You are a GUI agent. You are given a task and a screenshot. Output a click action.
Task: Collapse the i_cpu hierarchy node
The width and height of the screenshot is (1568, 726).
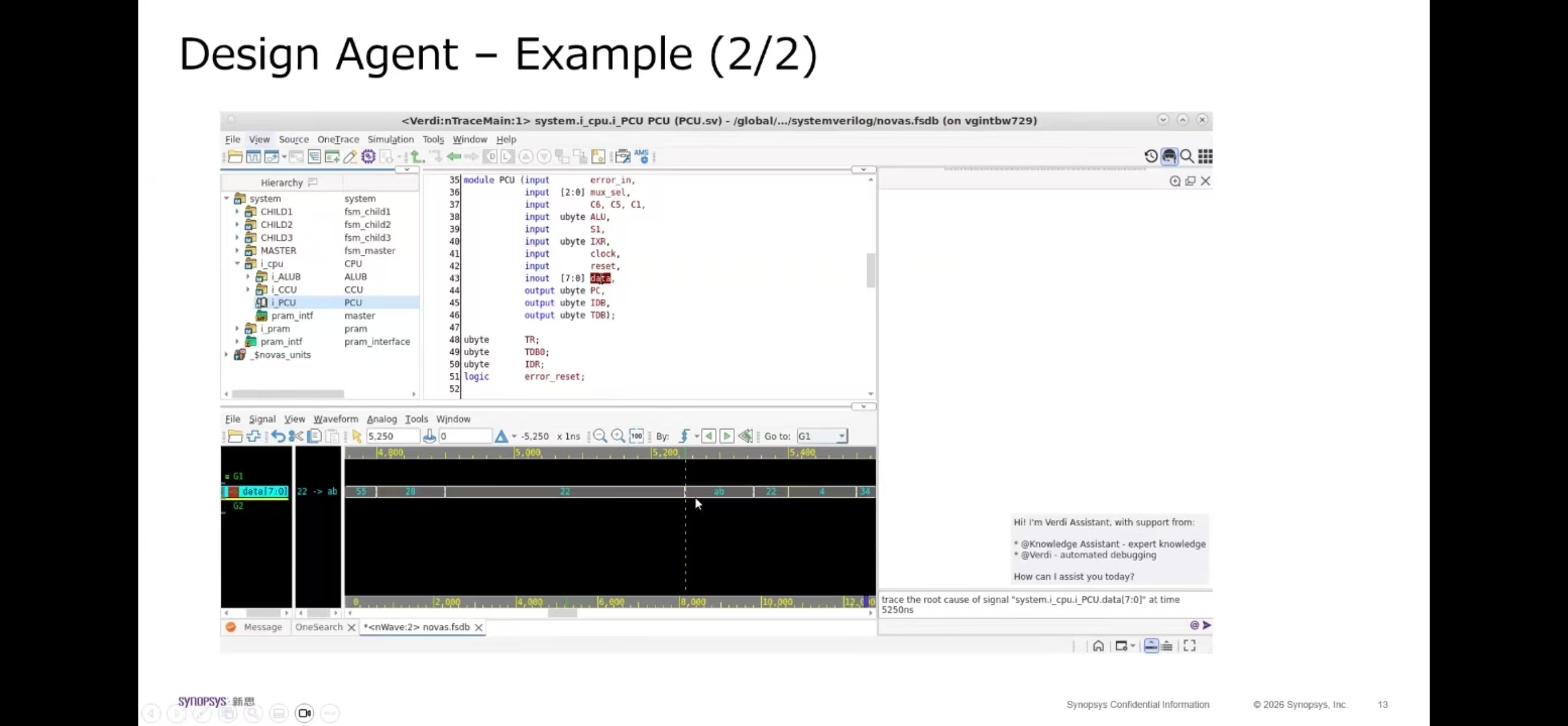238,263
